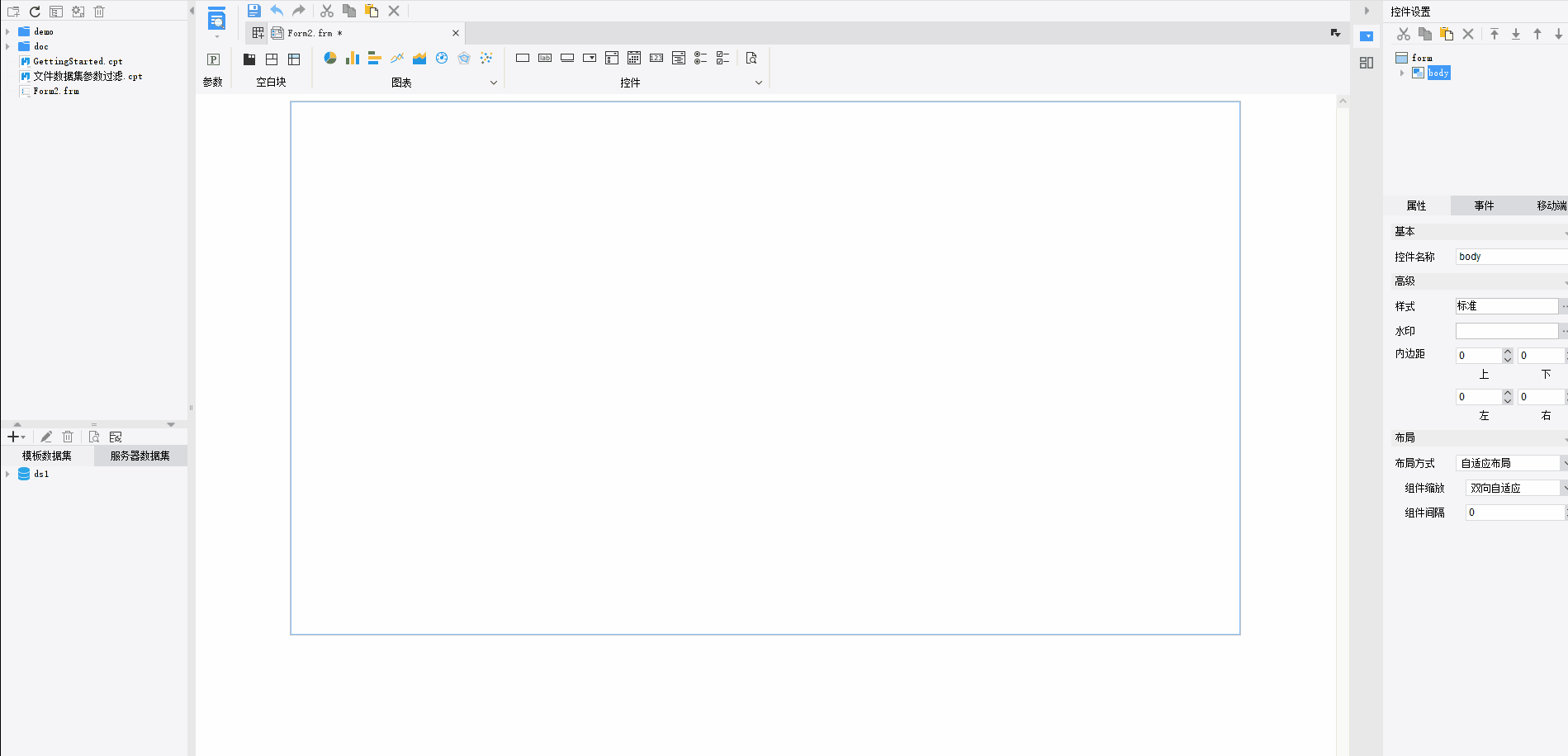Select Form2.frm in the file tree

coord(56,91)
